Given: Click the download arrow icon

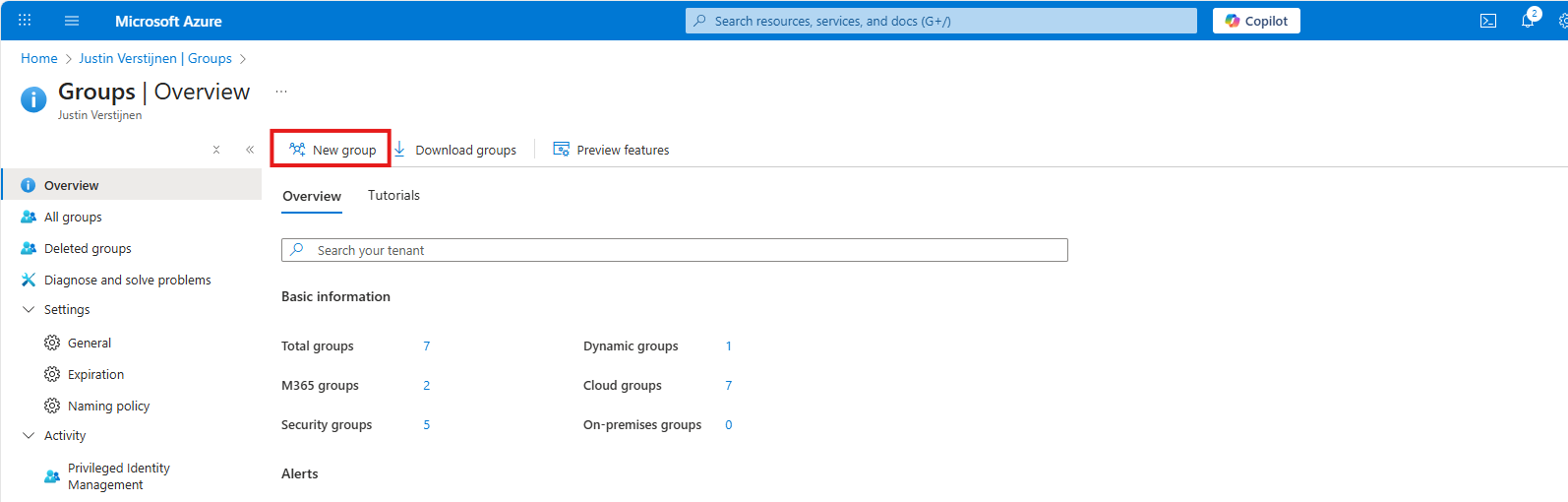Looking at the screenshot, I should click(x=400, y=150).
